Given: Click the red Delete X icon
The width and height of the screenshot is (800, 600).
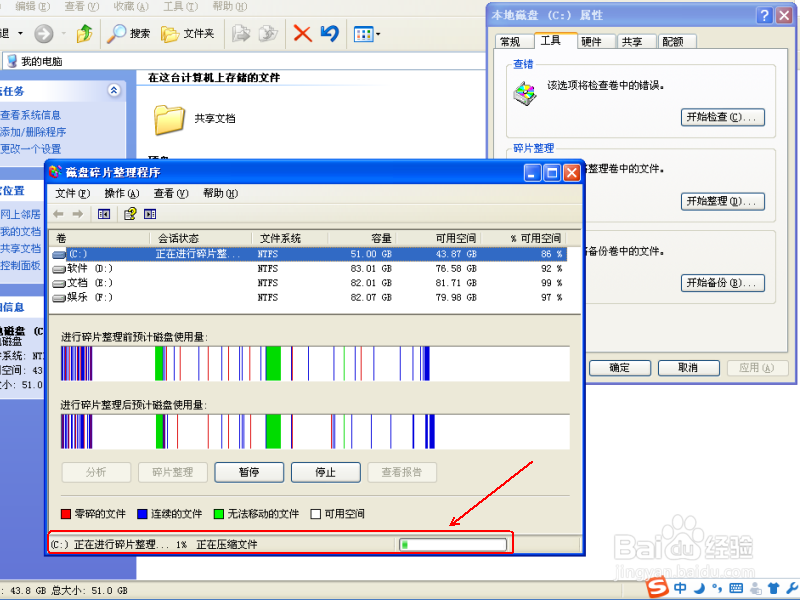Looking at the screenshot, I should (x=303, y=34).
